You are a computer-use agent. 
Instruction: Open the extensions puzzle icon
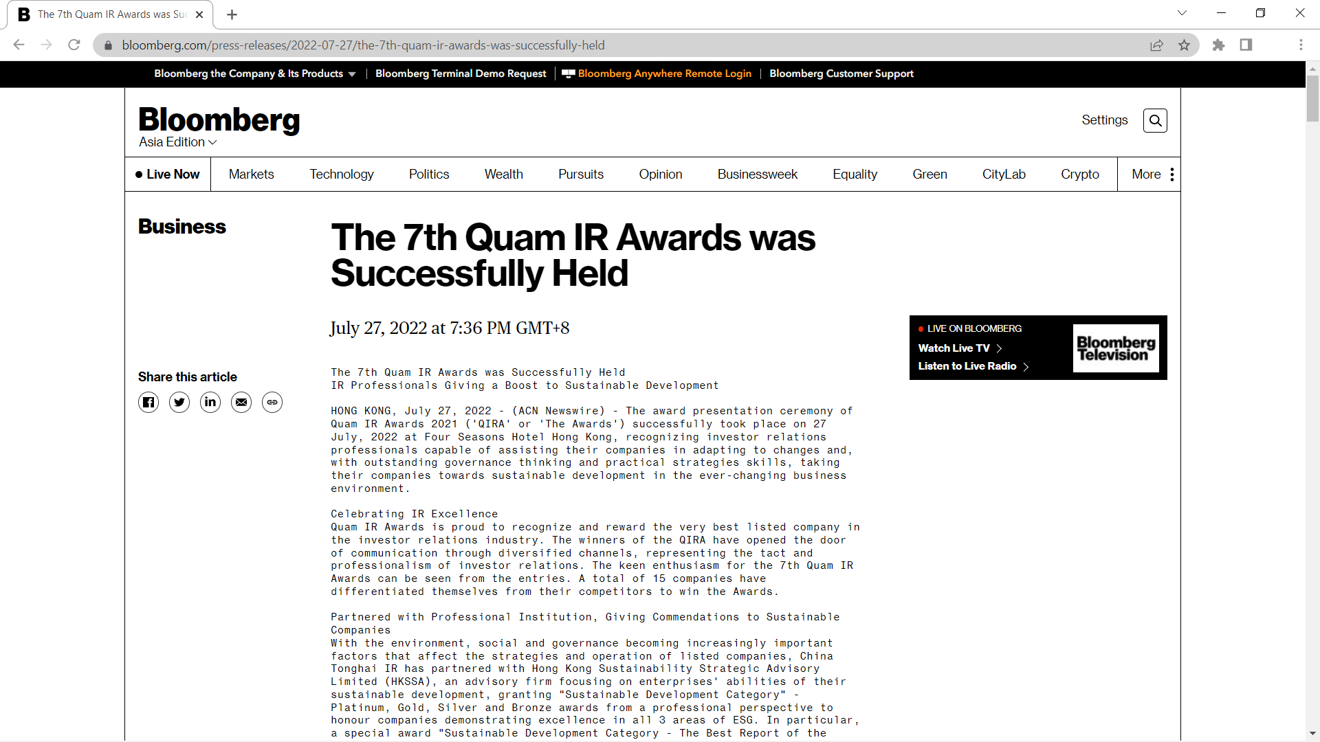click(1218, 45)
